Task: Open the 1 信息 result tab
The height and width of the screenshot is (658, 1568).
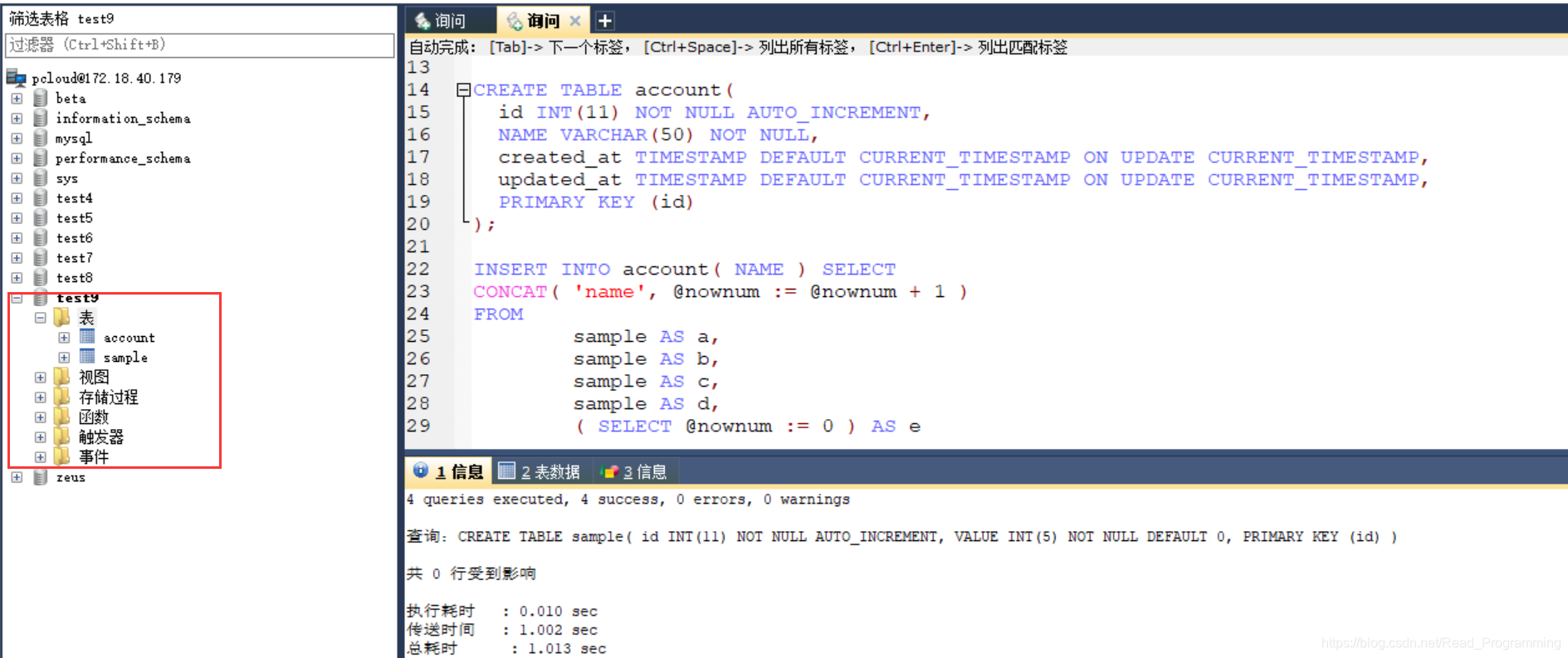Action: click(449, 471)
